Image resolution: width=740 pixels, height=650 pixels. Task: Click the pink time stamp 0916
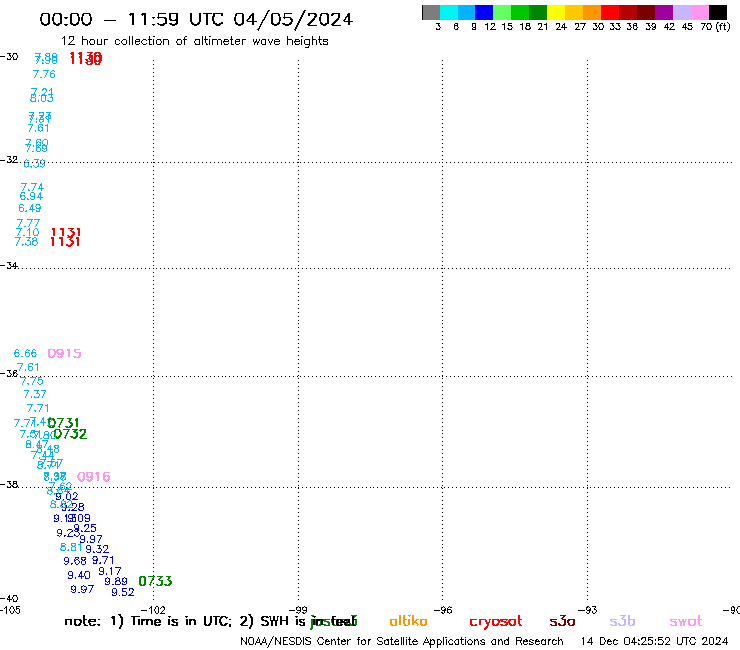click(x=93, y=477)
